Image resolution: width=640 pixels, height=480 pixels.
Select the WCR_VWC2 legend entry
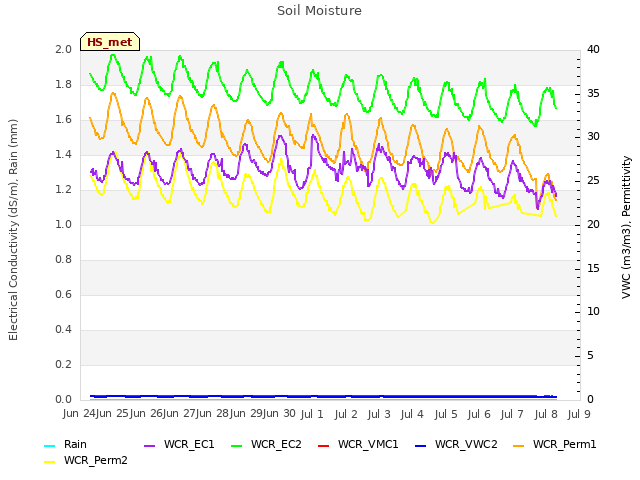456,444
